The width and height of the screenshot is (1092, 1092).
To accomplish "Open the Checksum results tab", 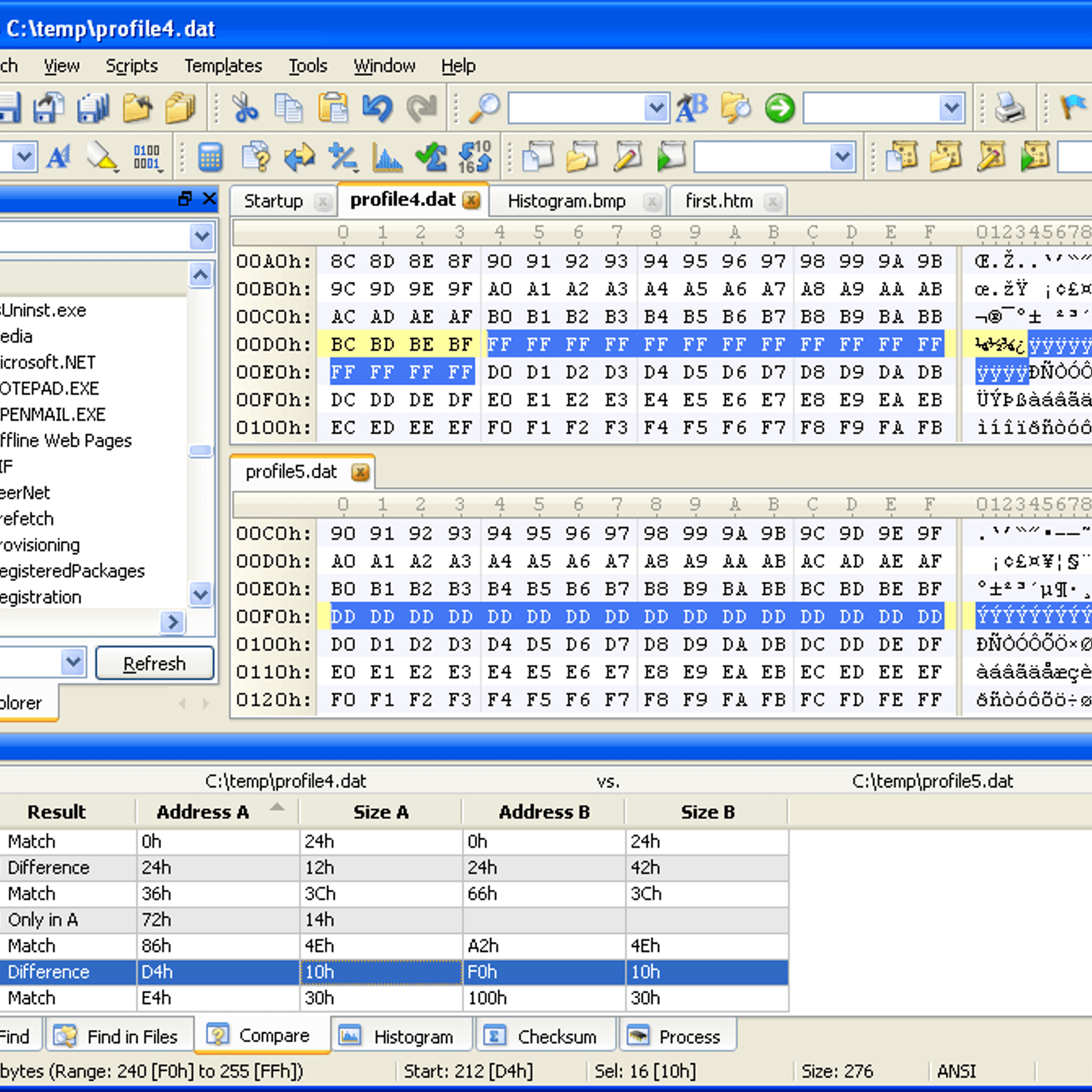I will [x=556, y=1037].
